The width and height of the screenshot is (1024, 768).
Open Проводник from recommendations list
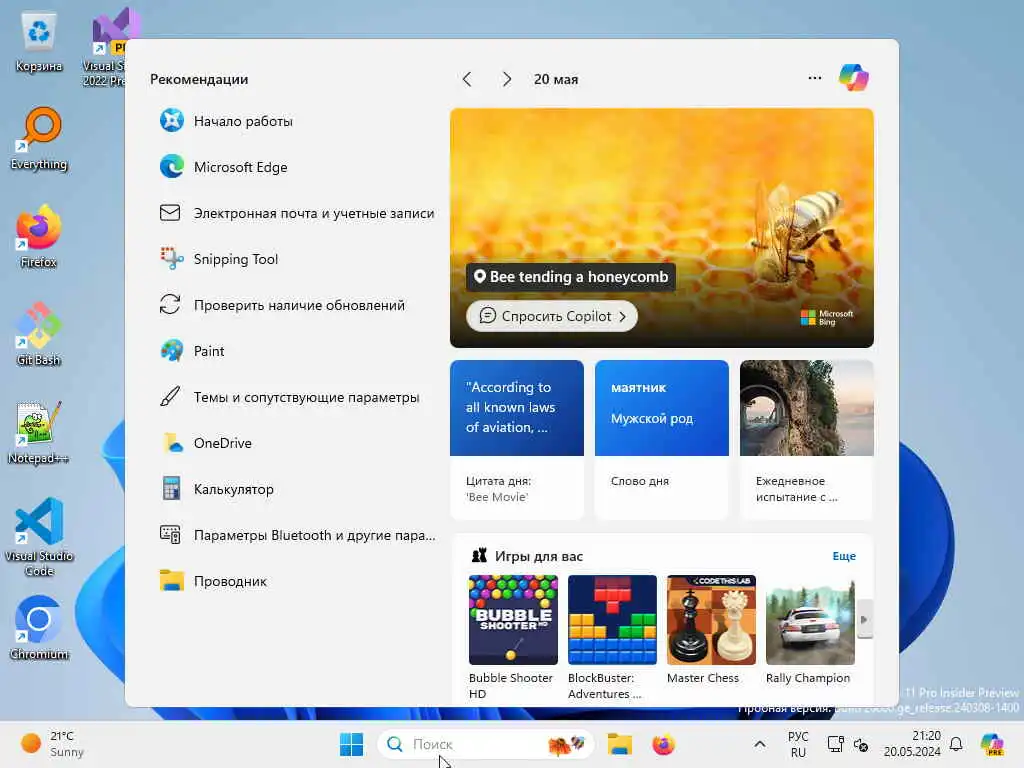213,581
